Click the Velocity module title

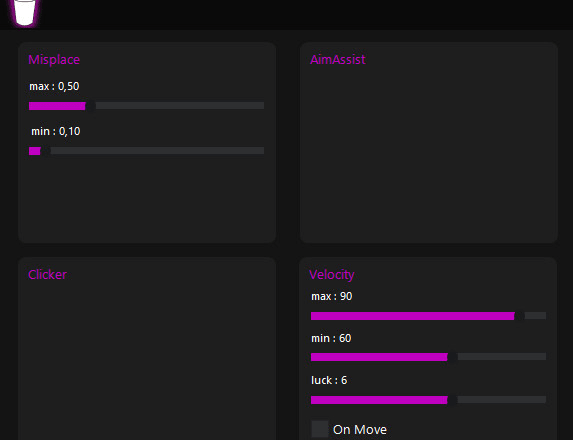332,274
